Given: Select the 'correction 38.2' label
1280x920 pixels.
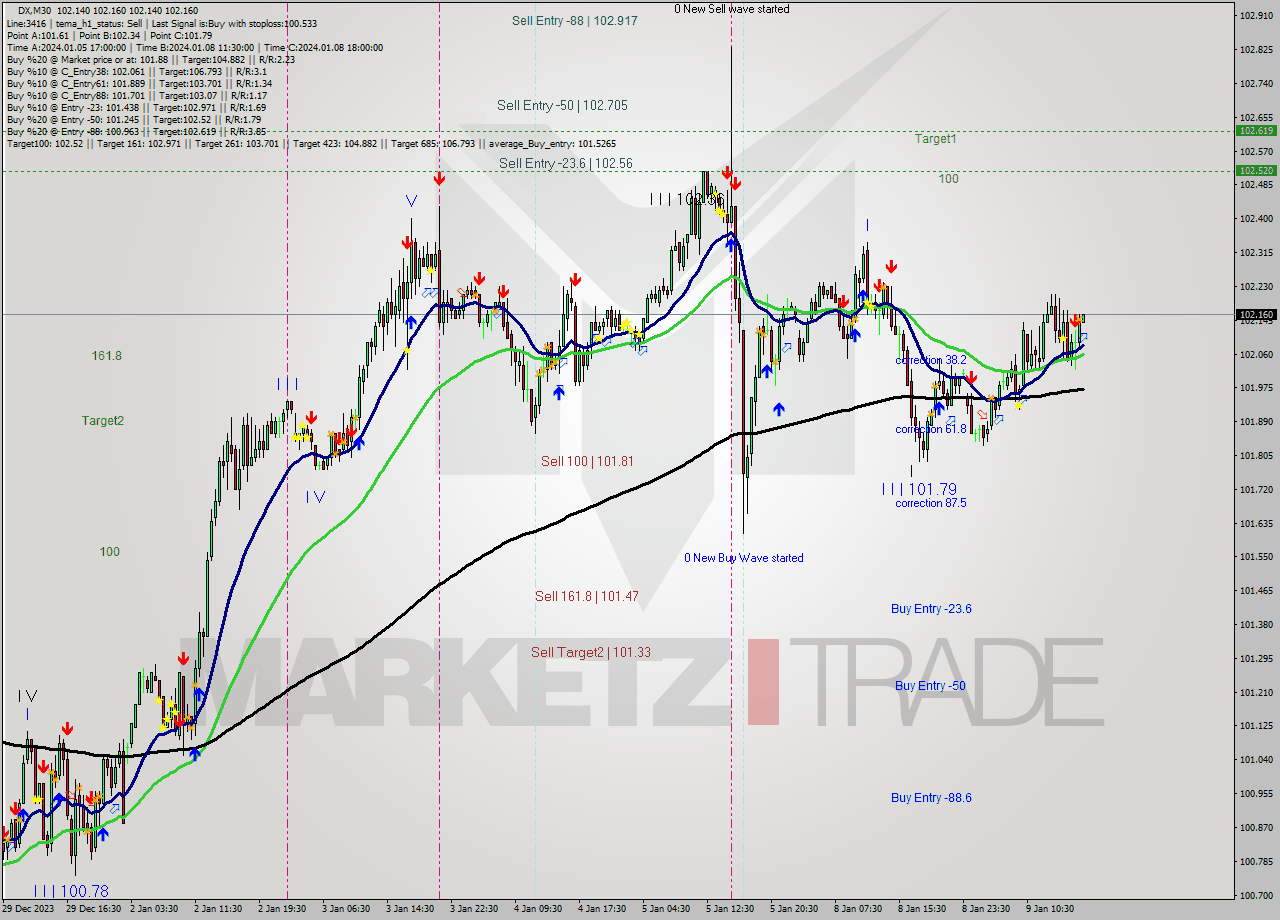Looking at the screenshot, I should point(931,360).
